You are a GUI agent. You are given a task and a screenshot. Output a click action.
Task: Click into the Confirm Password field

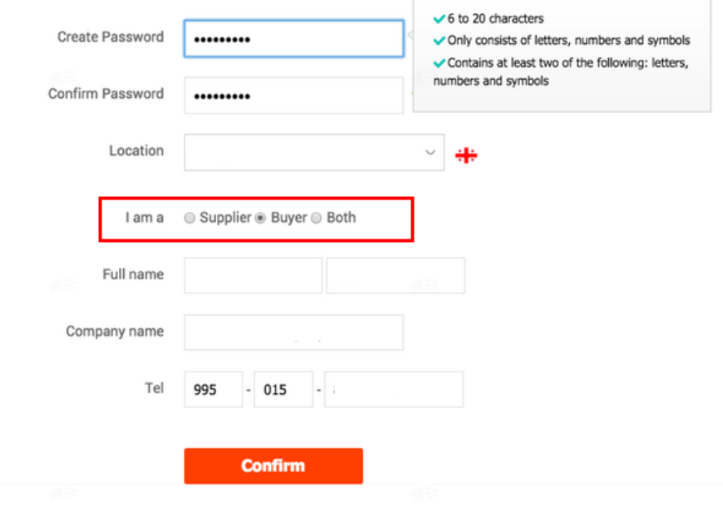[294, 95]
